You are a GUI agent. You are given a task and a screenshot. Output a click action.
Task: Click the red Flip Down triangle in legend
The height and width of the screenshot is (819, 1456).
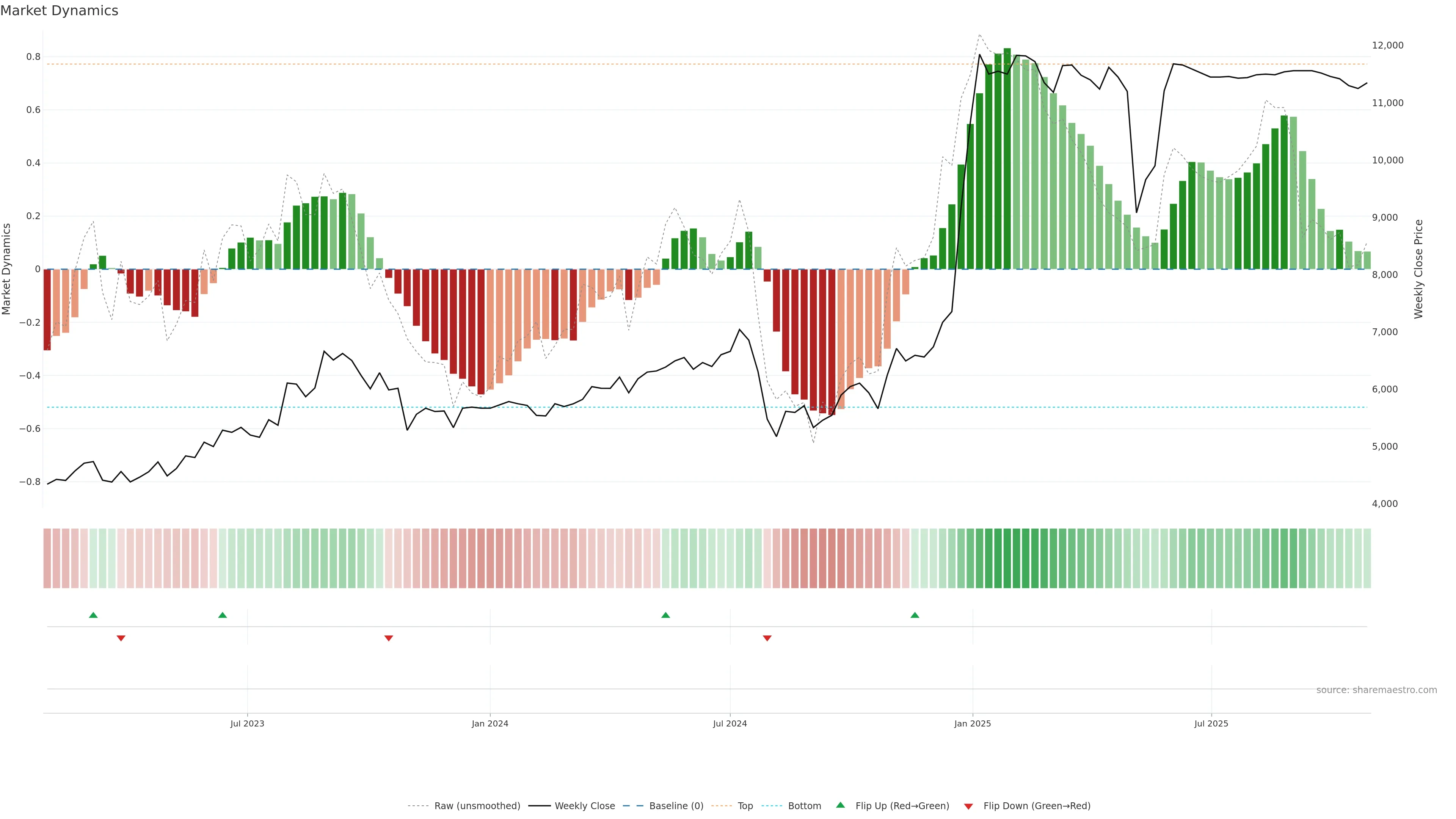tap(968, 806)
